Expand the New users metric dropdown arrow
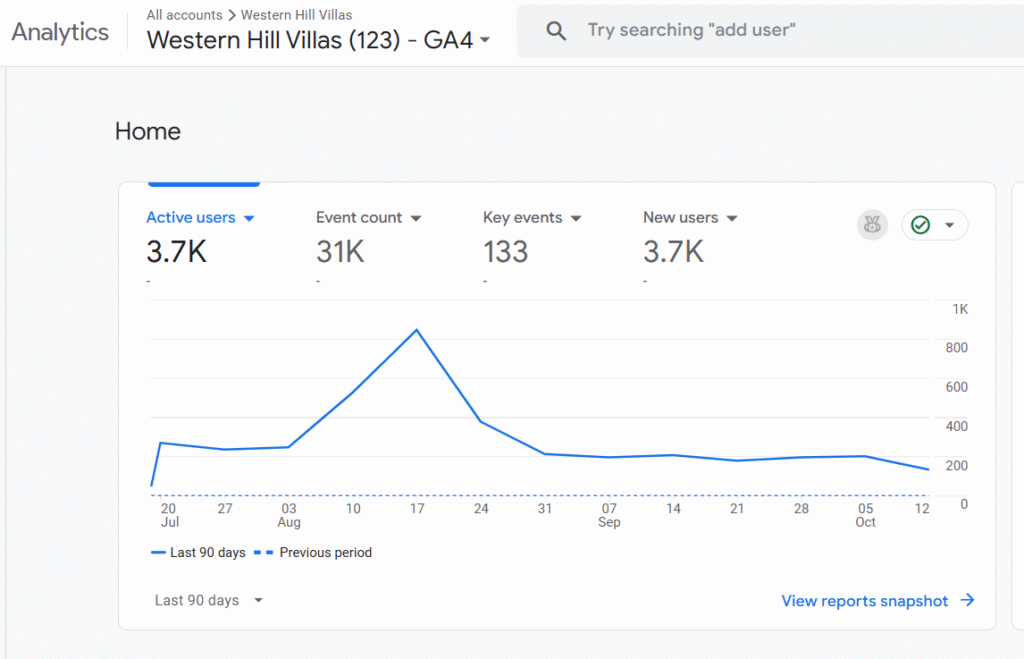The height and width of the screenshot is (659, 1024). (x=732, y=218)
